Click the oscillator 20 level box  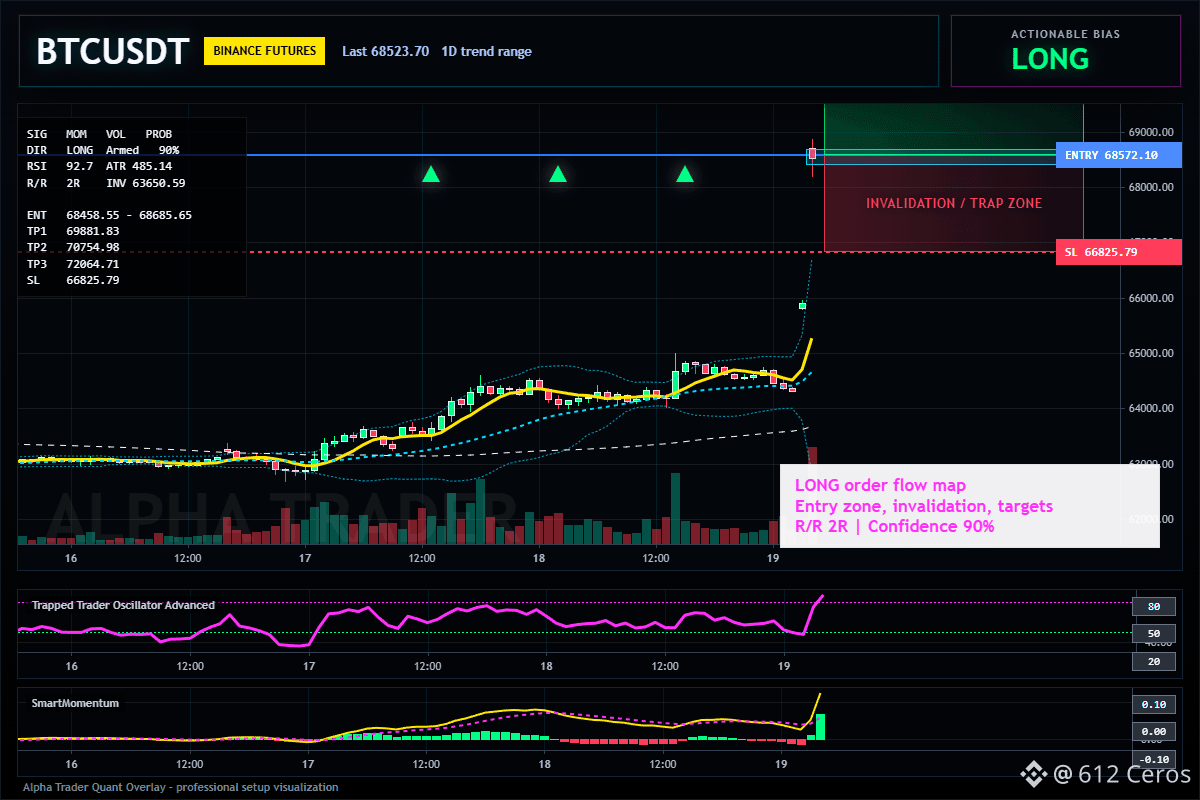click(x=1152, y=662)
